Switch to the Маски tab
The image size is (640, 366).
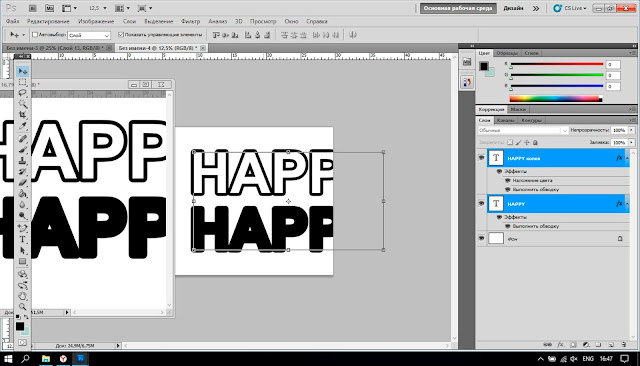[518, 109]
